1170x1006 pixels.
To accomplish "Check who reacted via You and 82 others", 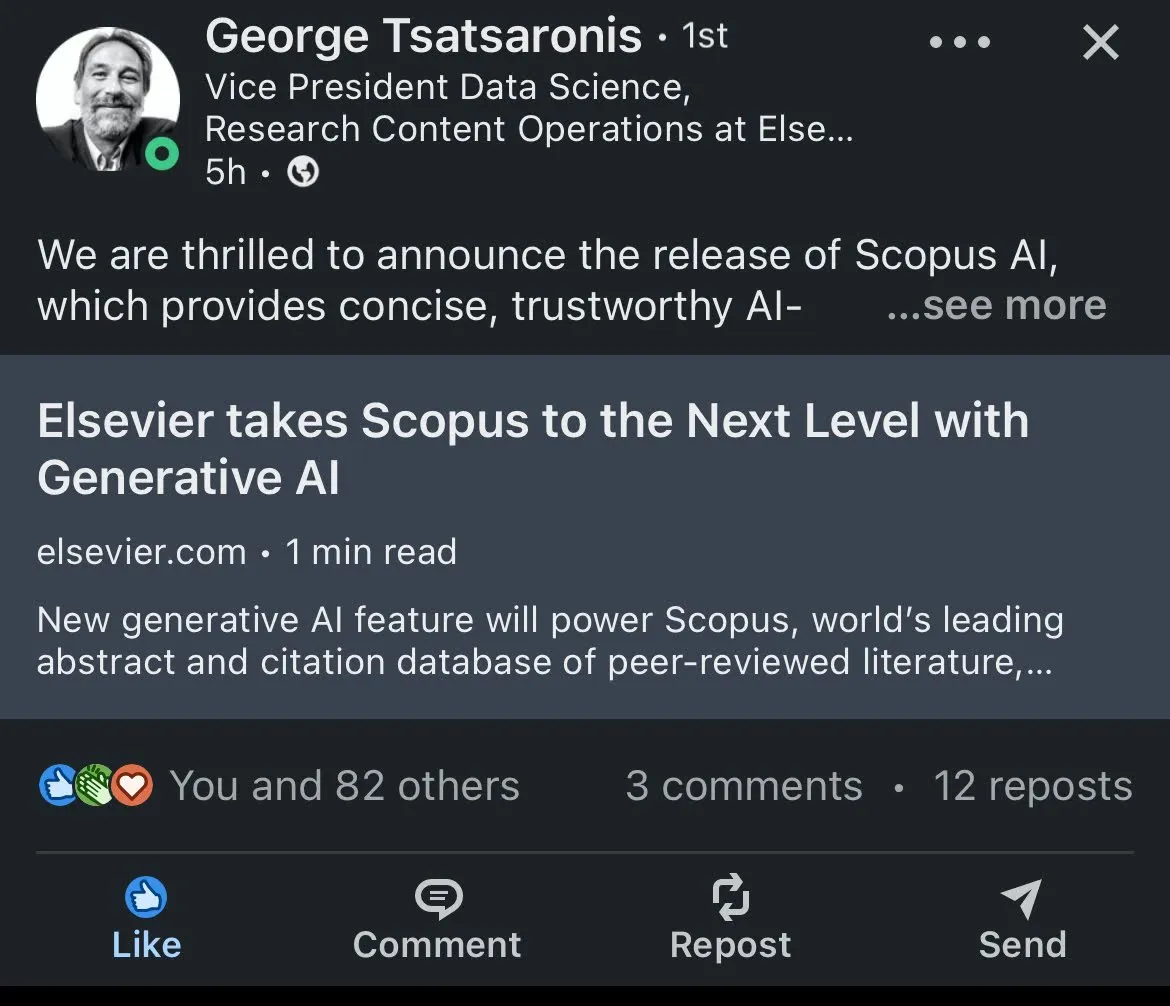I will [345, 786].
